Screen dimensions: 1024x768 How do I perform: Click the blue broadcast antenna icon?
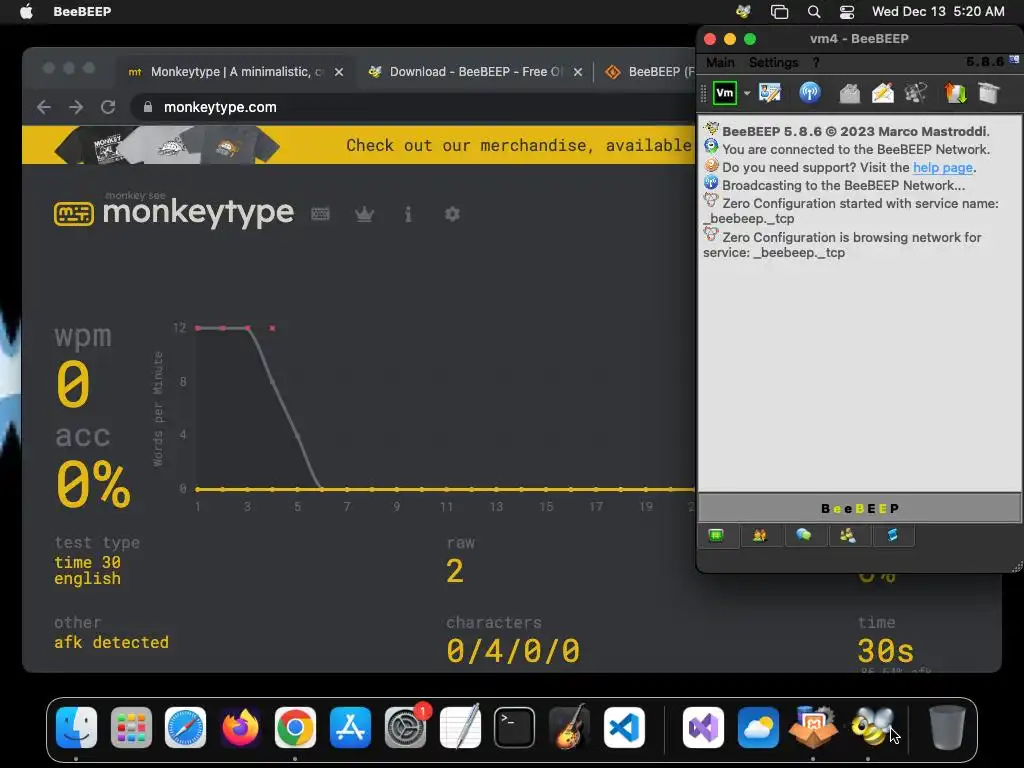[810, 93]
